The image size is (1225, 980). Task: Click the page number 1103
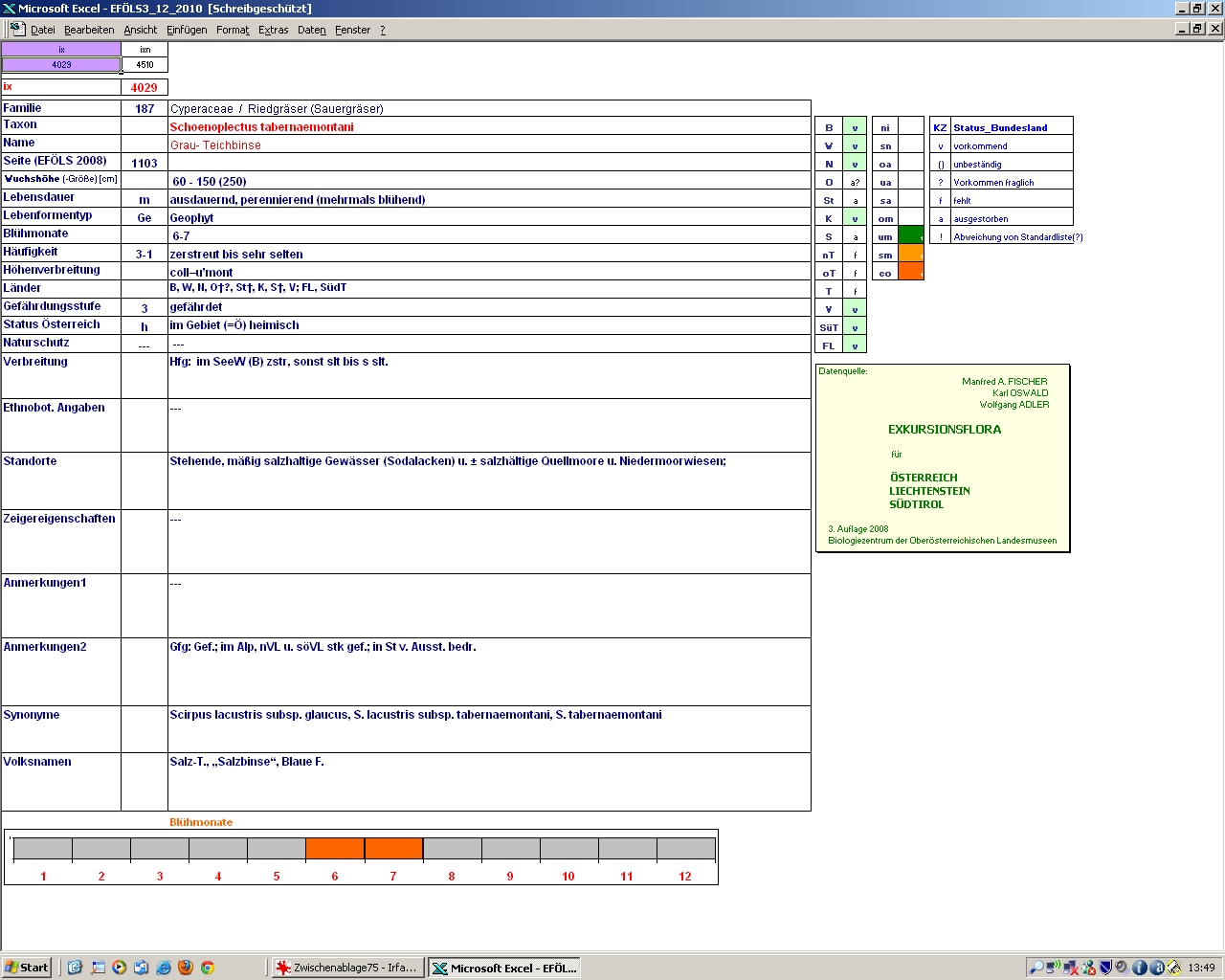point(145,163)
